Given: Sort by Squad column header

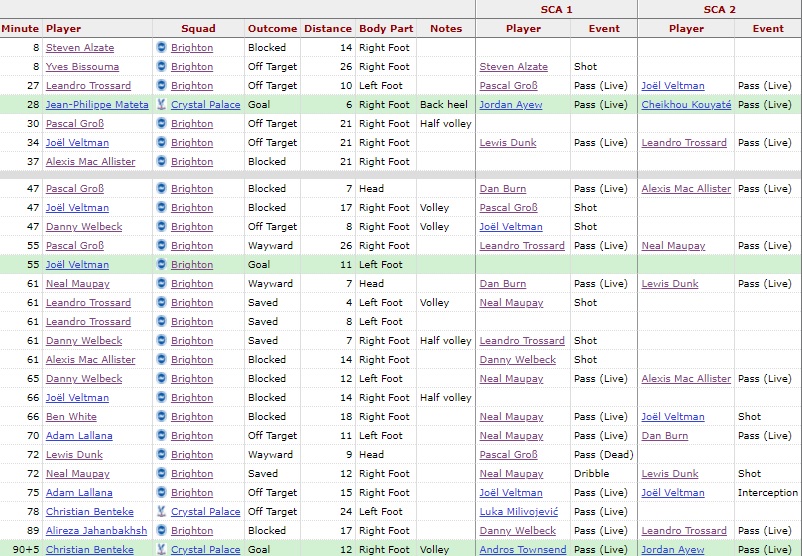Looking at the screenshot, I should click(198, 29).
